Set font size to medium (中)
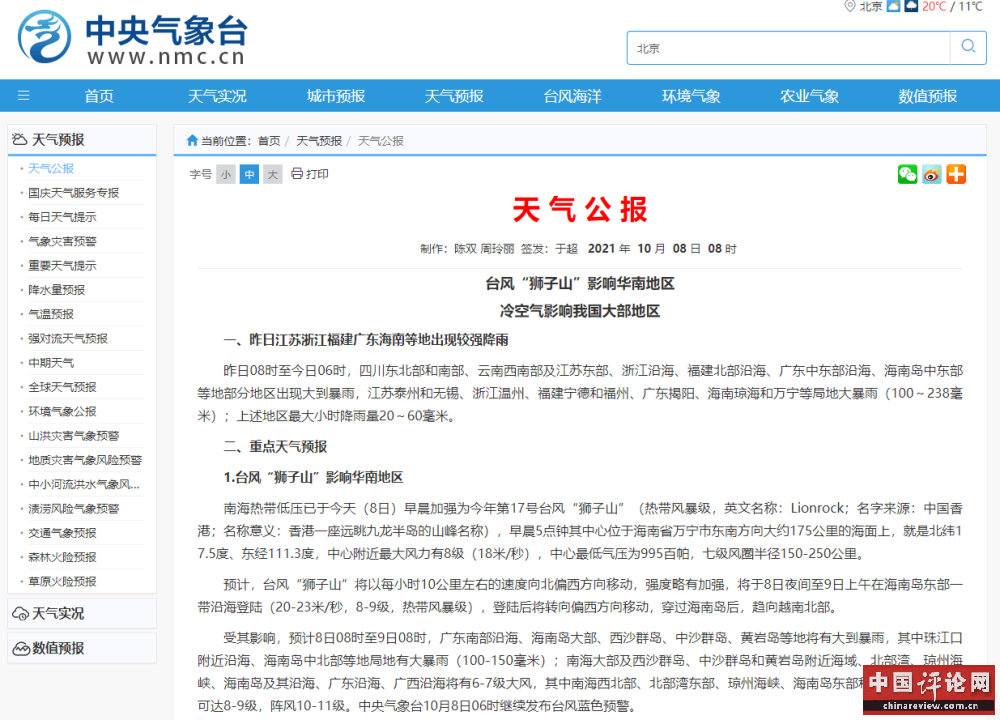The width and height of the screenshot is (1000, 720). [249, 174]
